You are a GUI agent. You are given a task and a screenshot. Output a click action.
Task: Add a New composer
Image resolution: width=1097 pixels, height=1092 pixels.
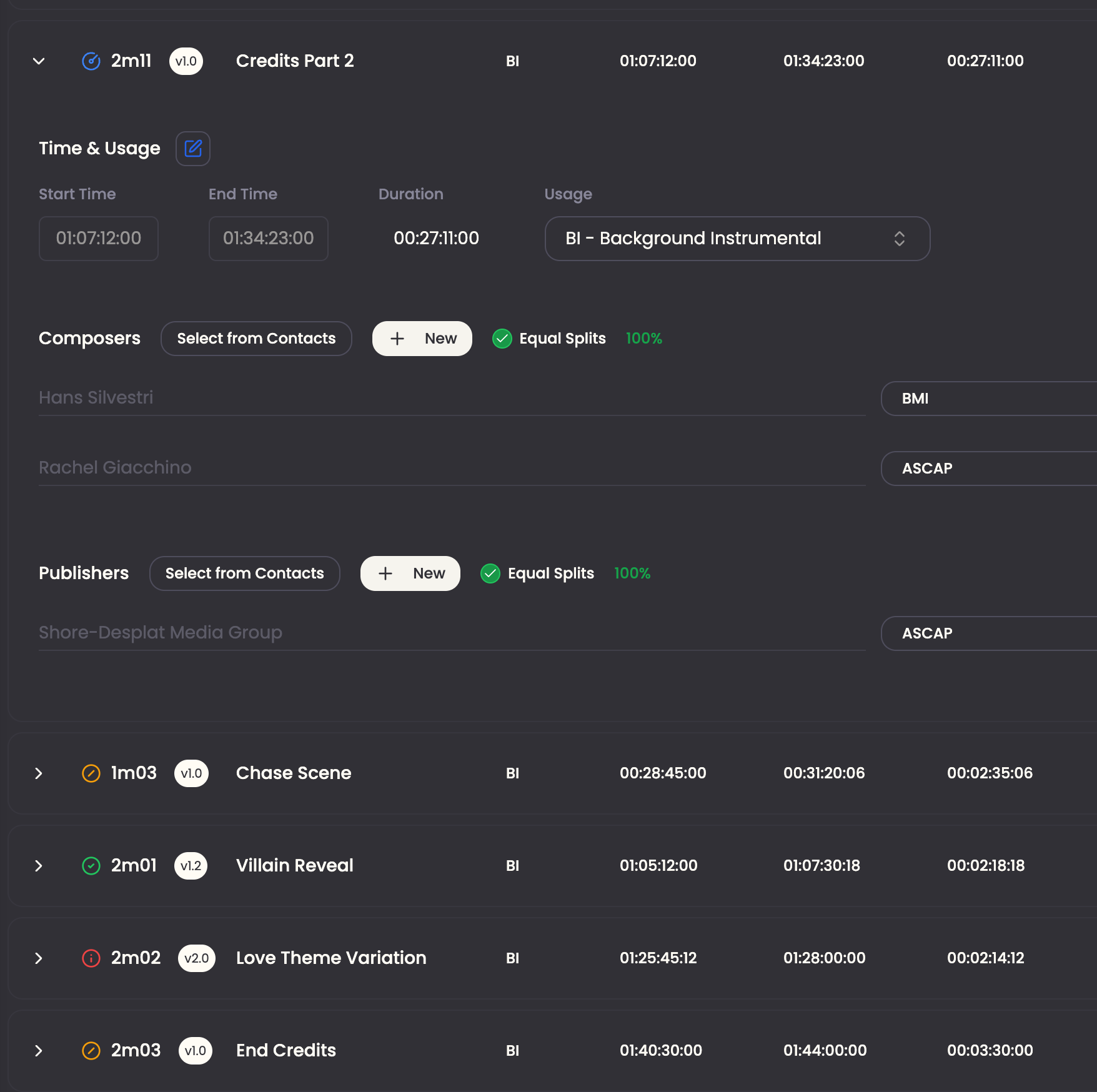coord(422,339)
